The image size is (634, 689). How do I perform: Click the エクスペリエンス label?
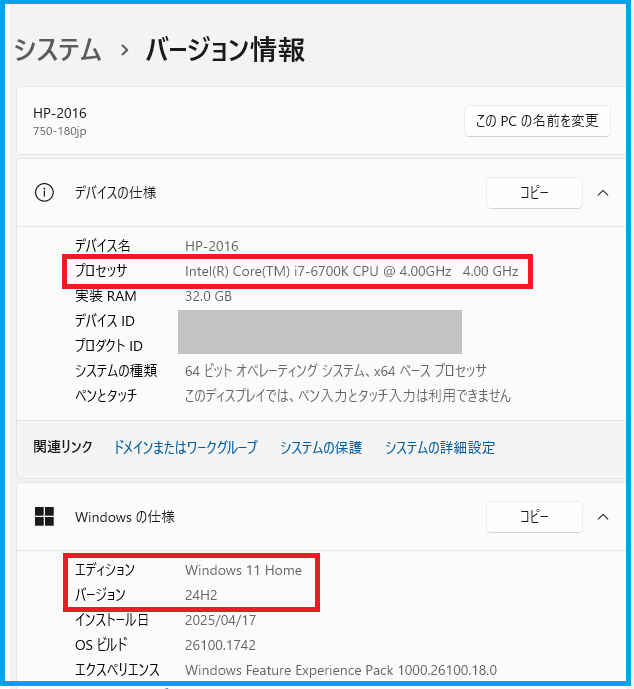pos(117,670)
